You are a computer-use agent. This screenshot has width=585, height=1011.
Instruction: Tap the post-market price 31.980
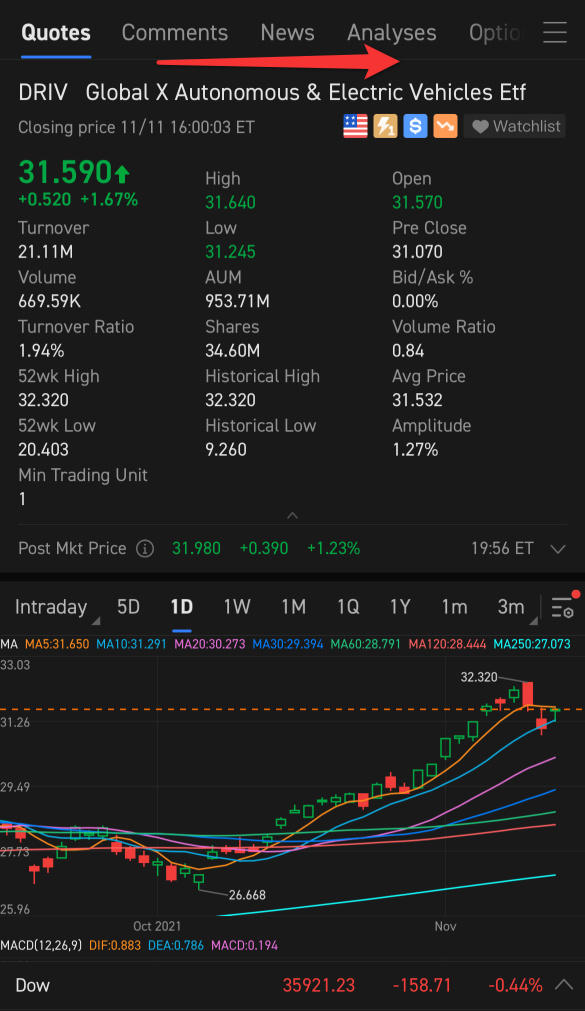pyautogui.click(x=196, y=549)
